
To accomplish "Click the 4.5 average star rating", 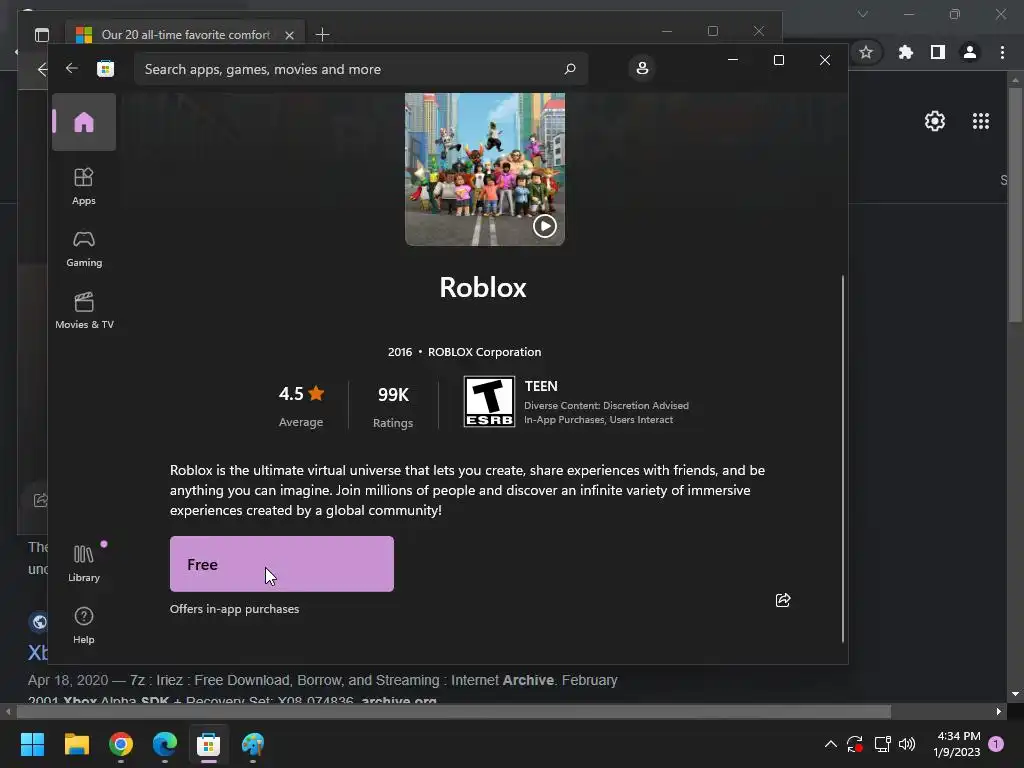I will (x=301, y=394).
